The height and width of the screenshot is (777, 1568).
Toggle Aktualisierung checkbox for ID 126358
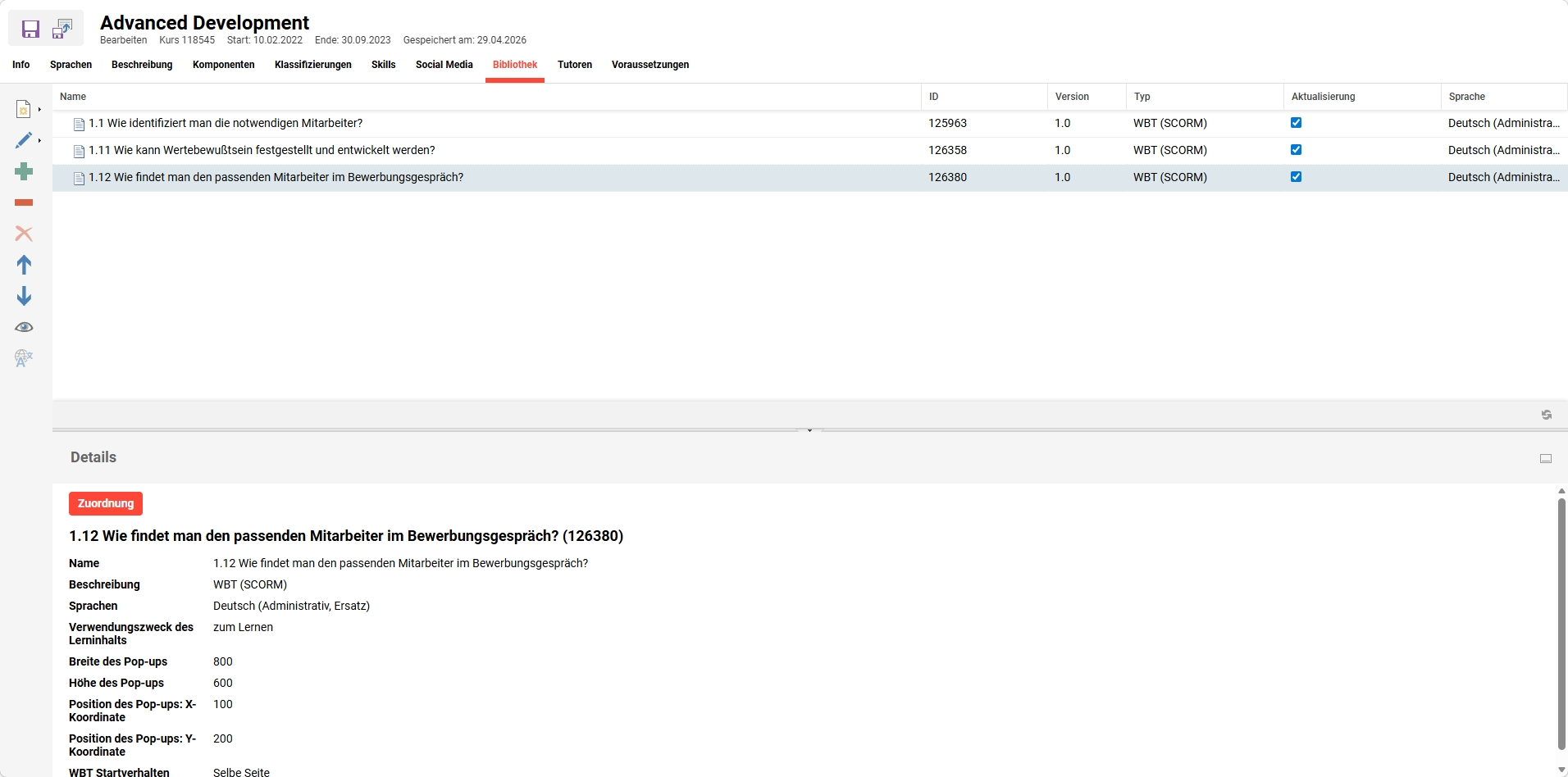(1296, 150)
